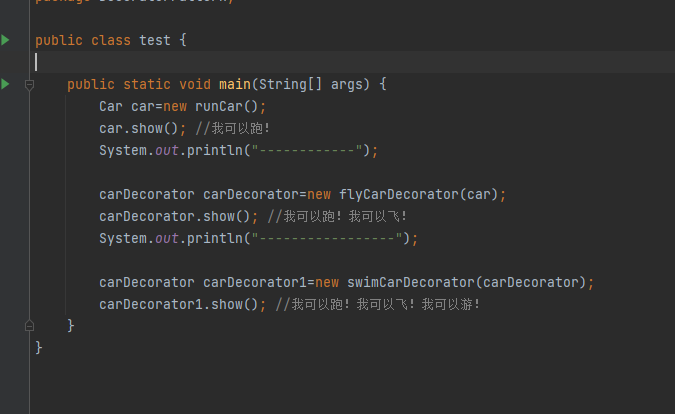
Task: Click the final closing brace of the class
Action: tap(39, 348)
